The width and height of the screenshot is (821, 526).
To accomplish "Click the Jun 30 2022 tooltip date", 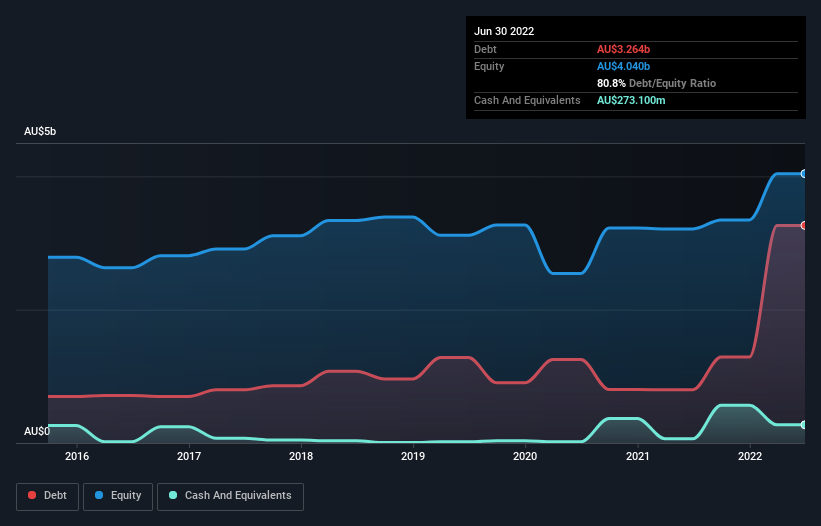I will [x=504, y=31].
